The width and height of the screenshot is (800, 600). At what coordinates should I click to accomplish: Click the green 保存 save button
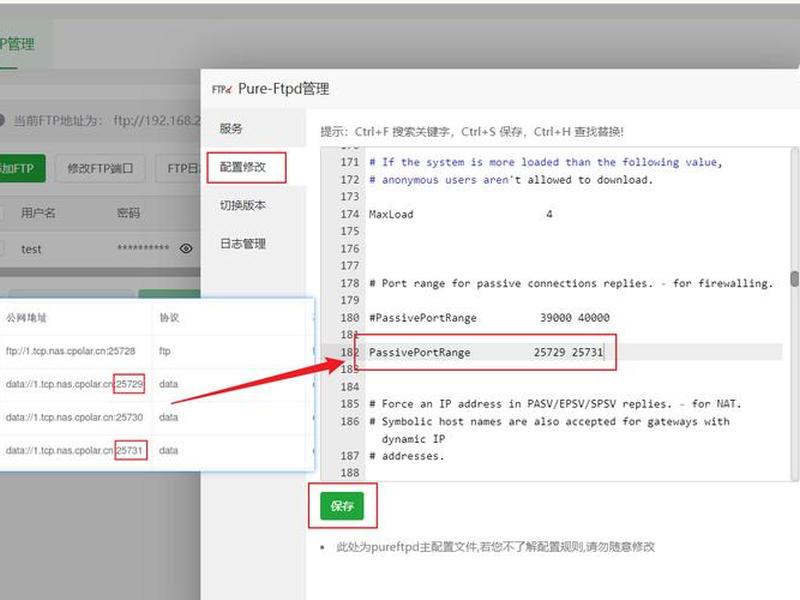(x=342, y=506)
